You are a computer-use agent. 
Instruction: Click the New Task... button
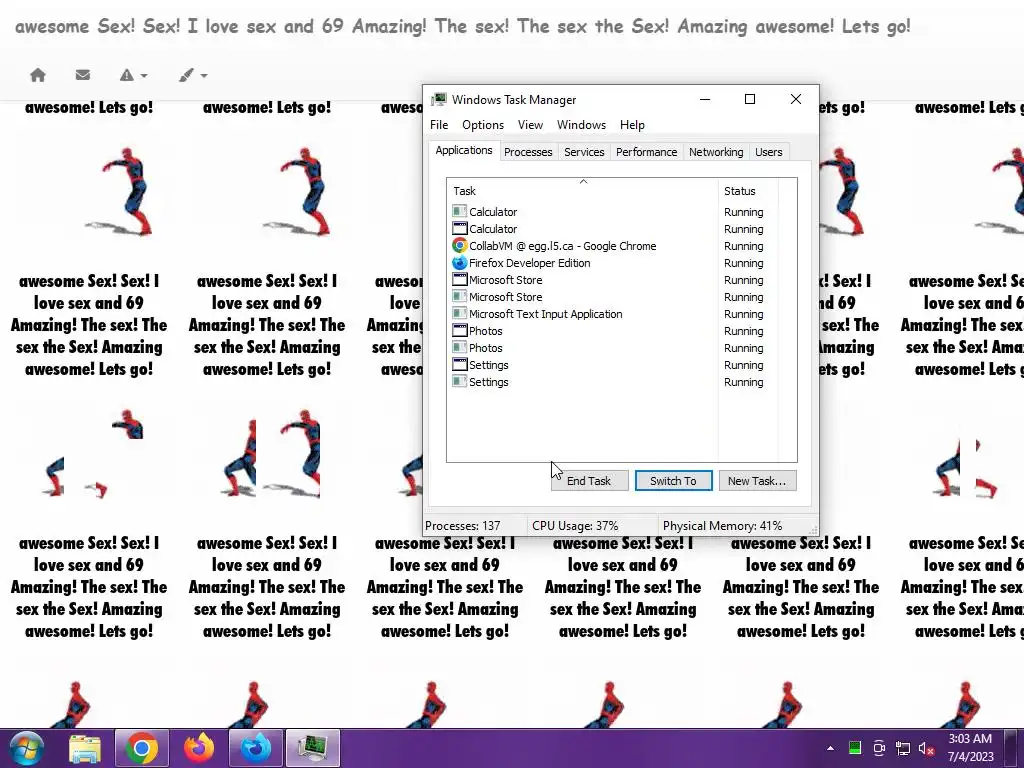click(757, 481)
